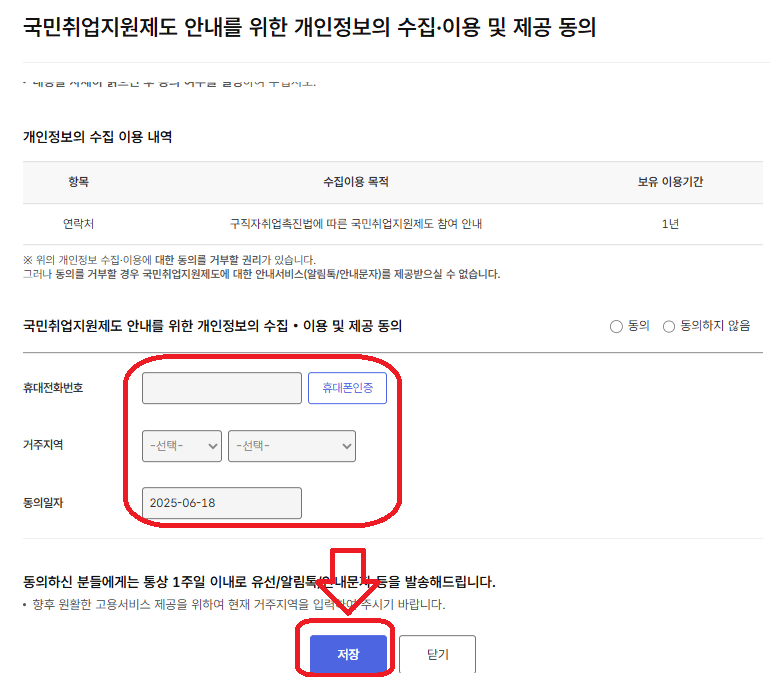Click the blue 저장 button
The image size is (770, 682).
348,654
